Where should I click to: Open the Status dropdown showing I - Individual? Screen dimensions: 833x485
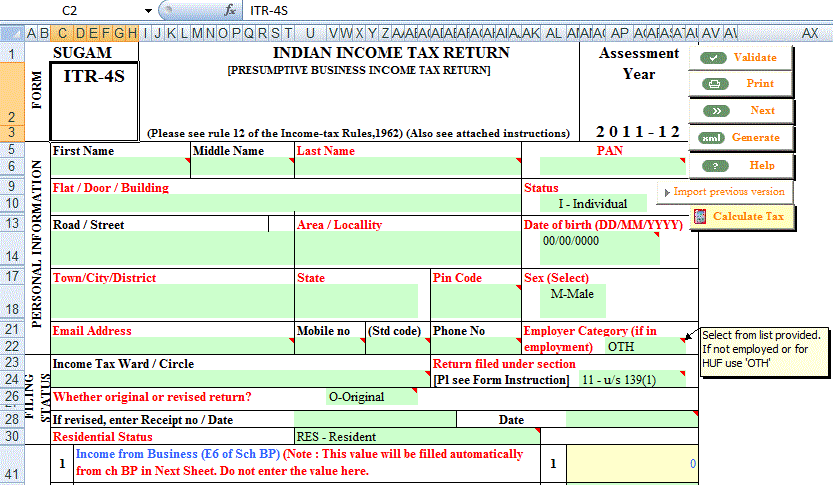point(593,203)
